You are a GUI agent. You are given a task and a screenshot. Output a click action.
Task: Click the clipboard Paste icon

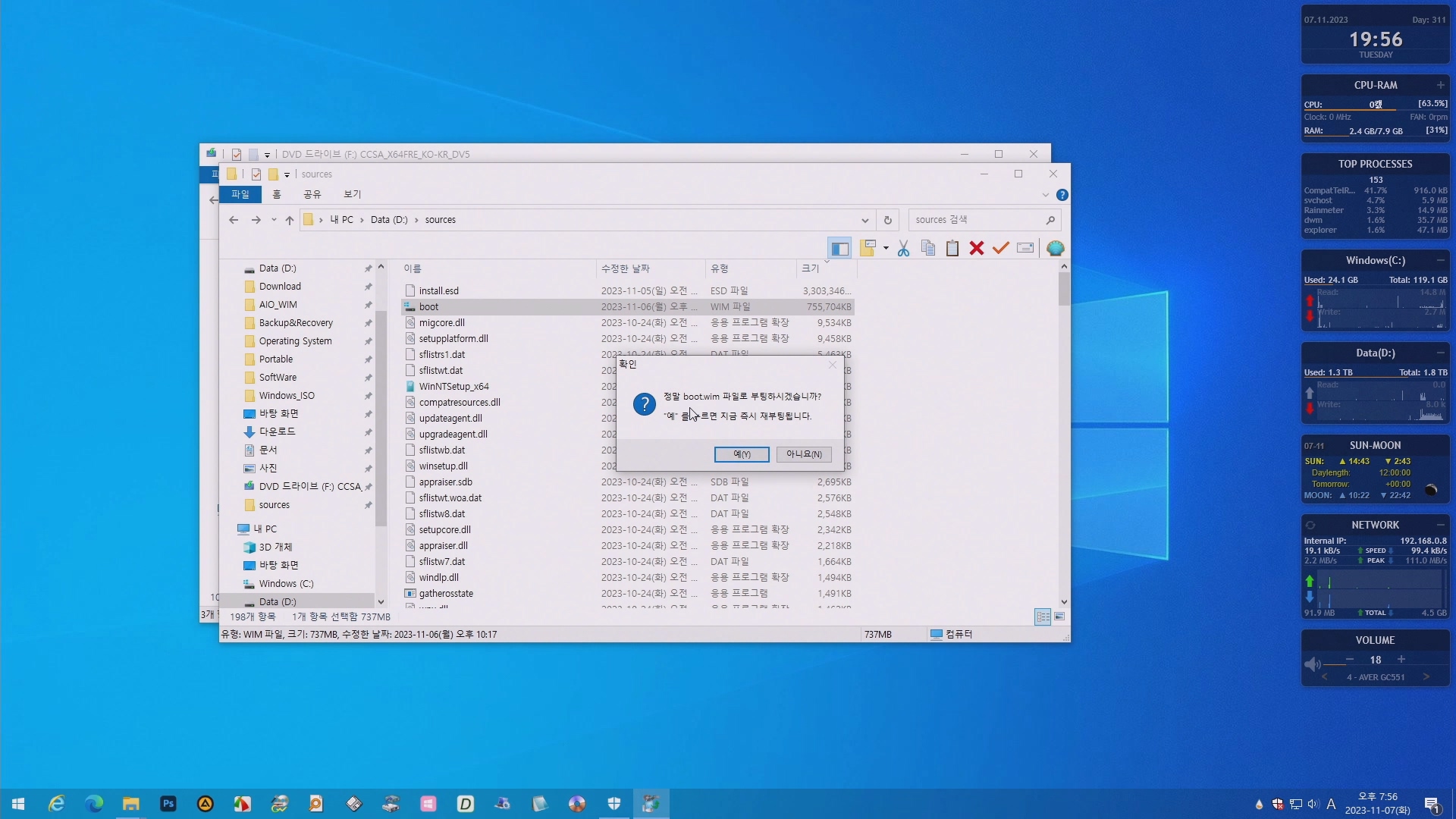(952, 249)
